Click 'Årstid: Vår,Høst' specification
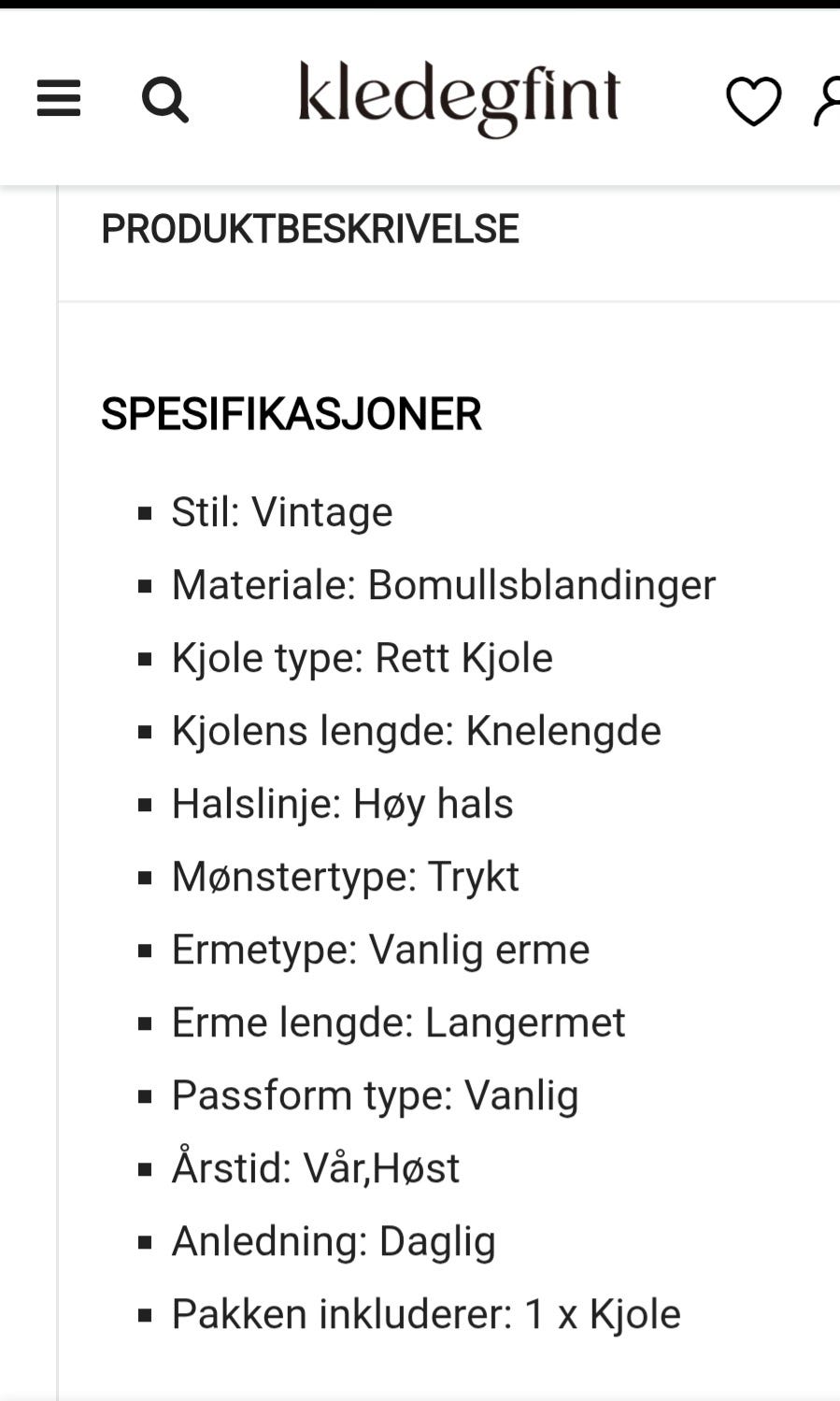 pos(315,1167)
